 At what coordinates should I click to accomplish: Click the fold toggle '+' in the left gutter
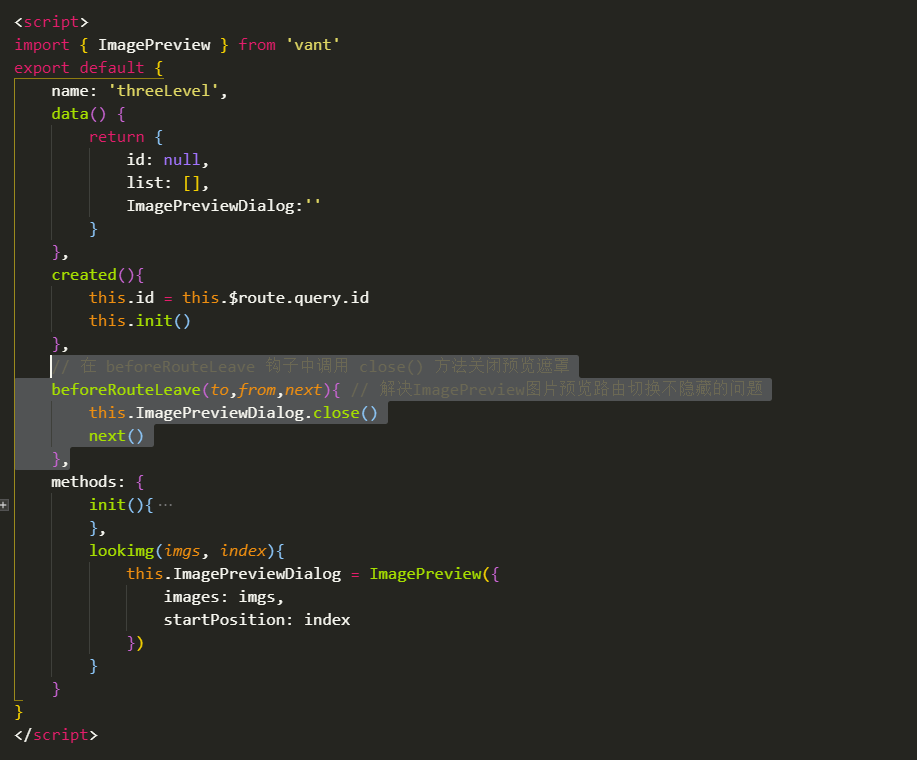tap(4, 505)
